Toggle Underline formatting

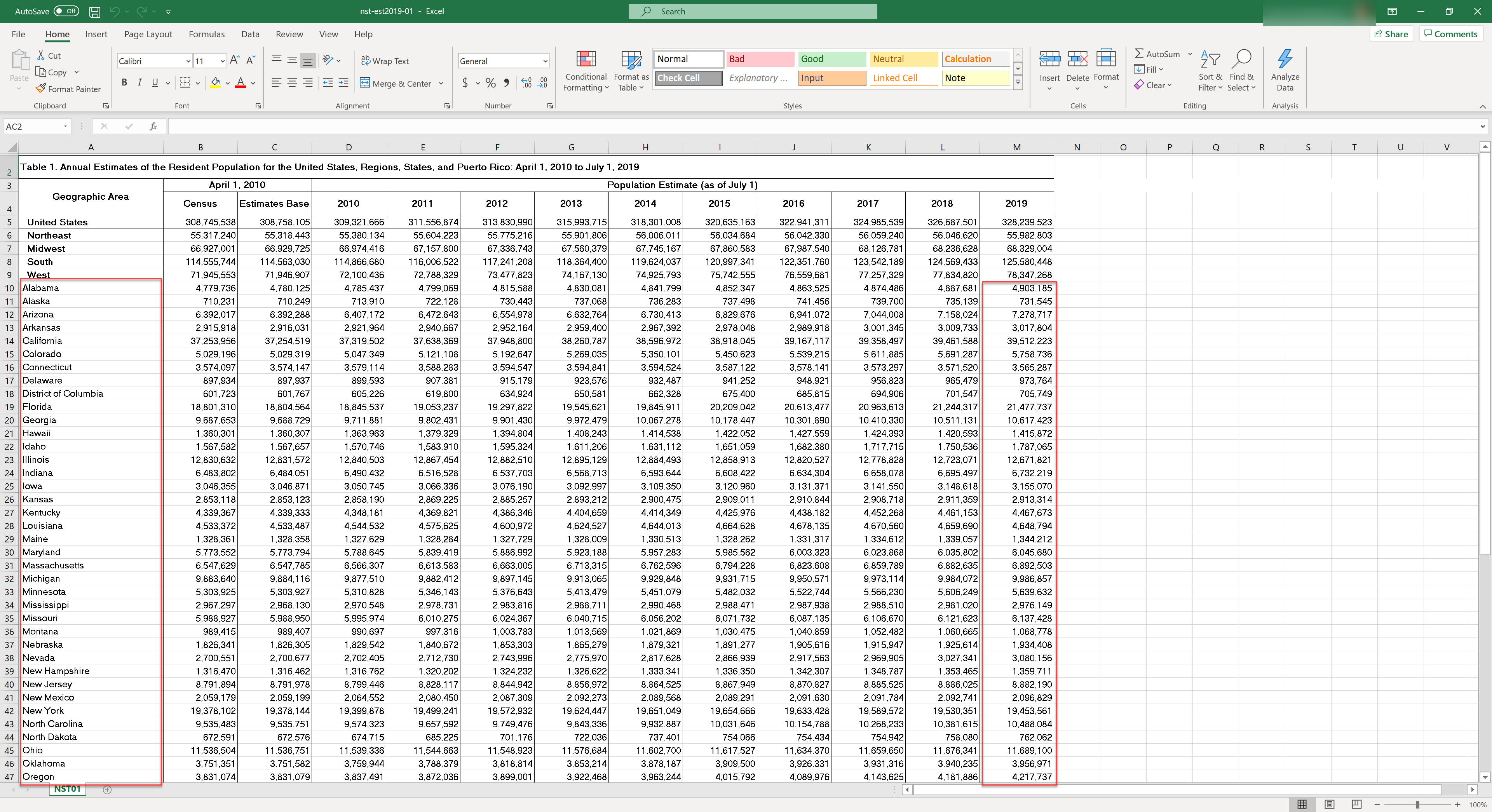point(155,83)
